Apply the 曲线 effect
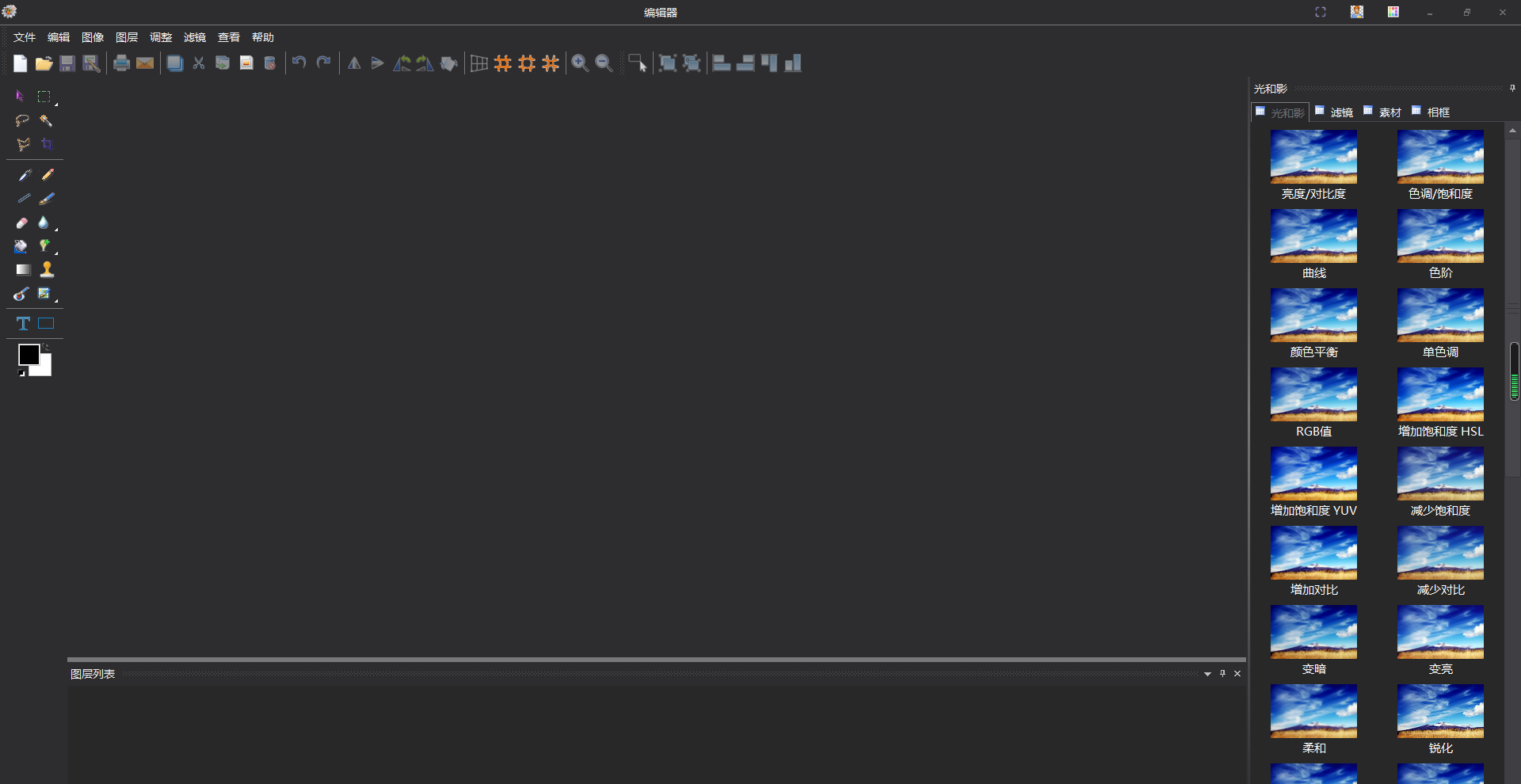This screenshot has width=1521, height=784. [1313, 245]
